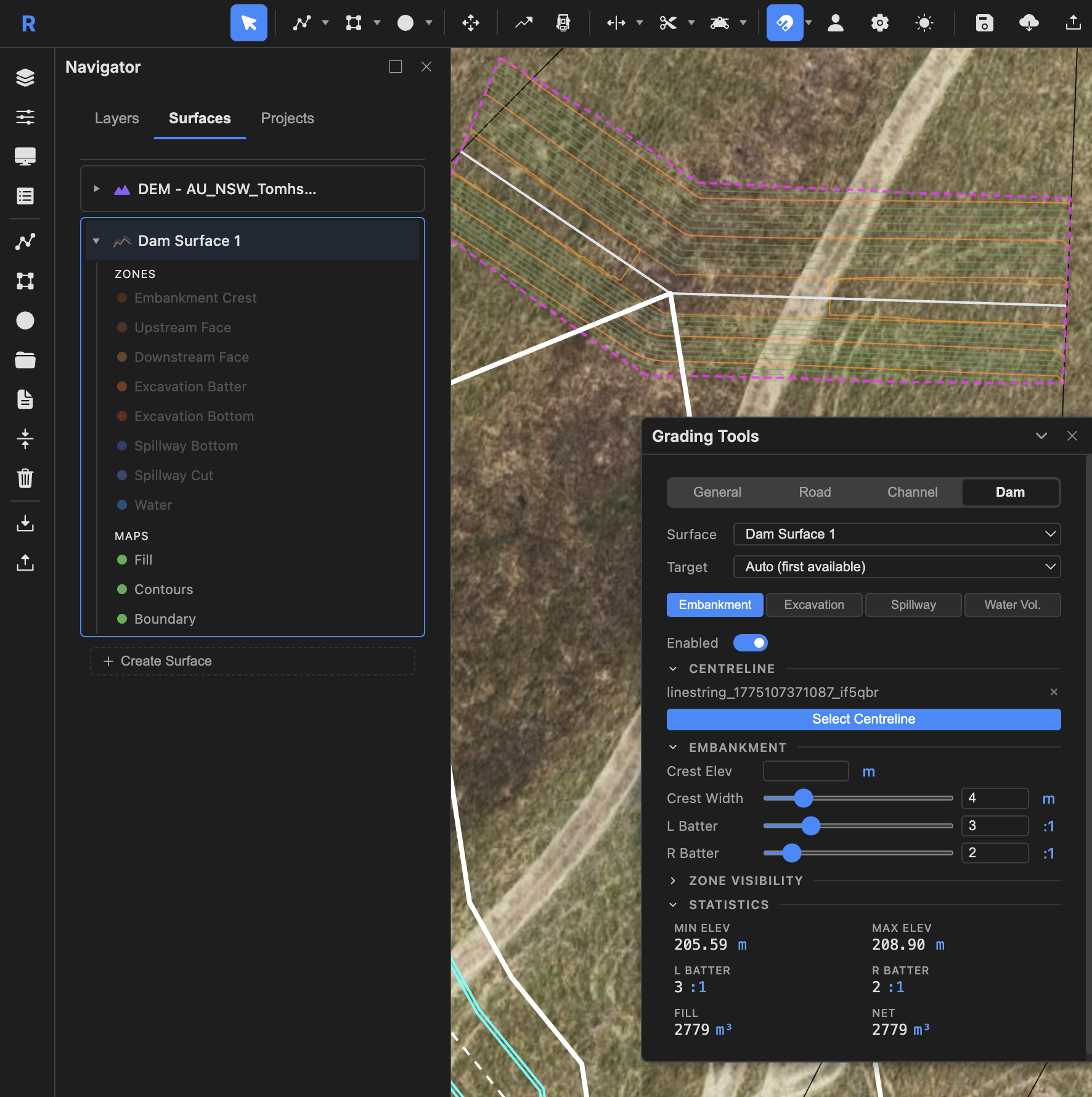Click the trash delete icon in sidebar
This screenshot has height=1097, width=1092.
pyautogui.click(x=25, y=478)
